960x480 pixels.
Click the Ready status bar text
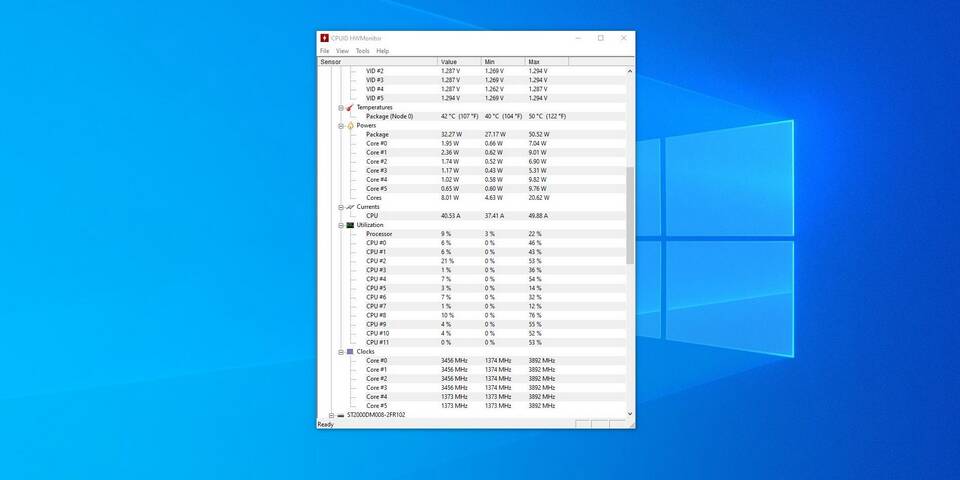click(x=326, y=424)
